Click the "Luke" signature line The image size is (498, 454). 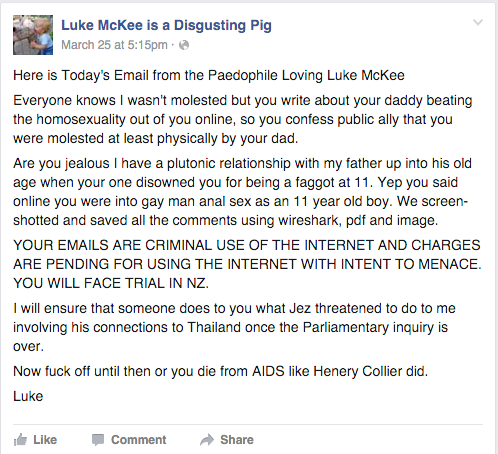[28, 396]
